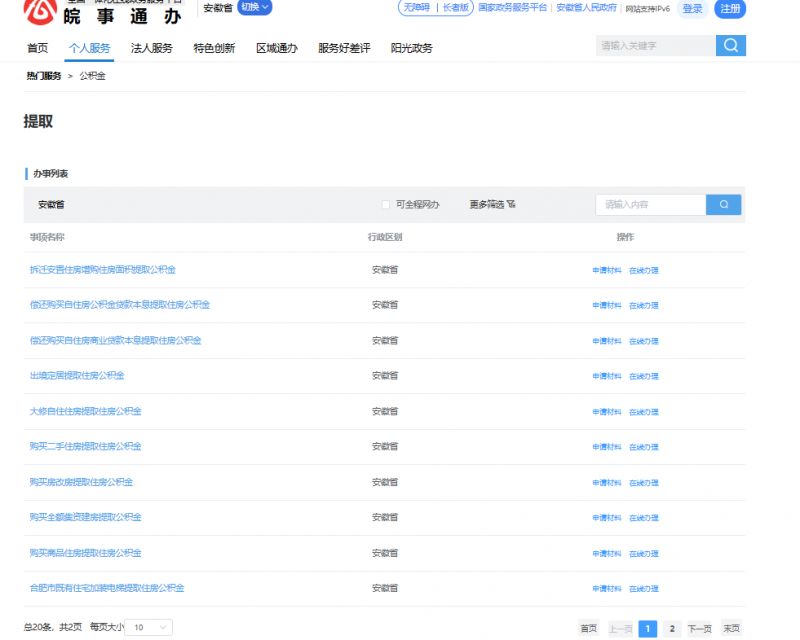Select page 1 in pagination
Image resolution: width=800 pixels, height=640 pixels.
(647, 628)
